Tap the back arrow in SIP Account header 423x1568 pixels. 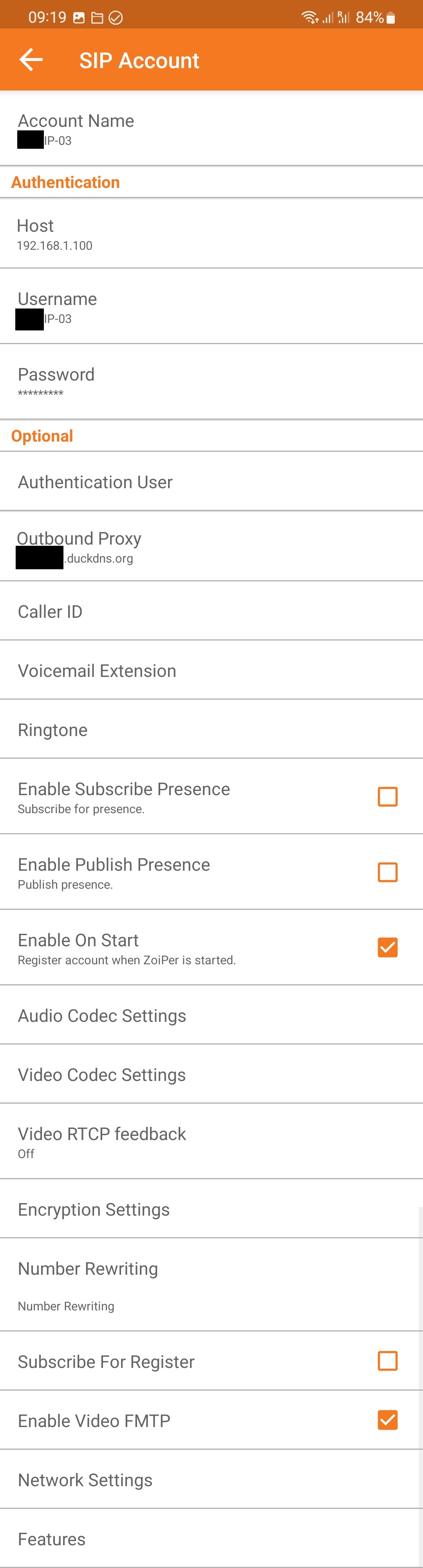pos(31,60)
